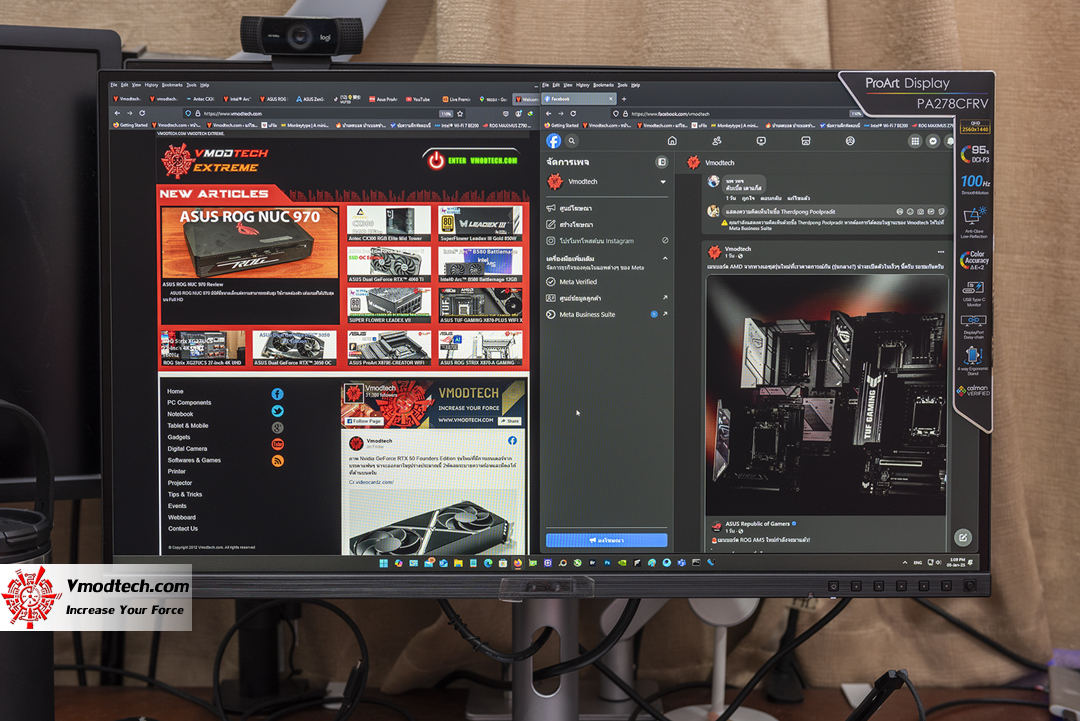
Task: Click the Facebook icon in Vmodtech sidebar links
Action: click(x=278, y=395)
